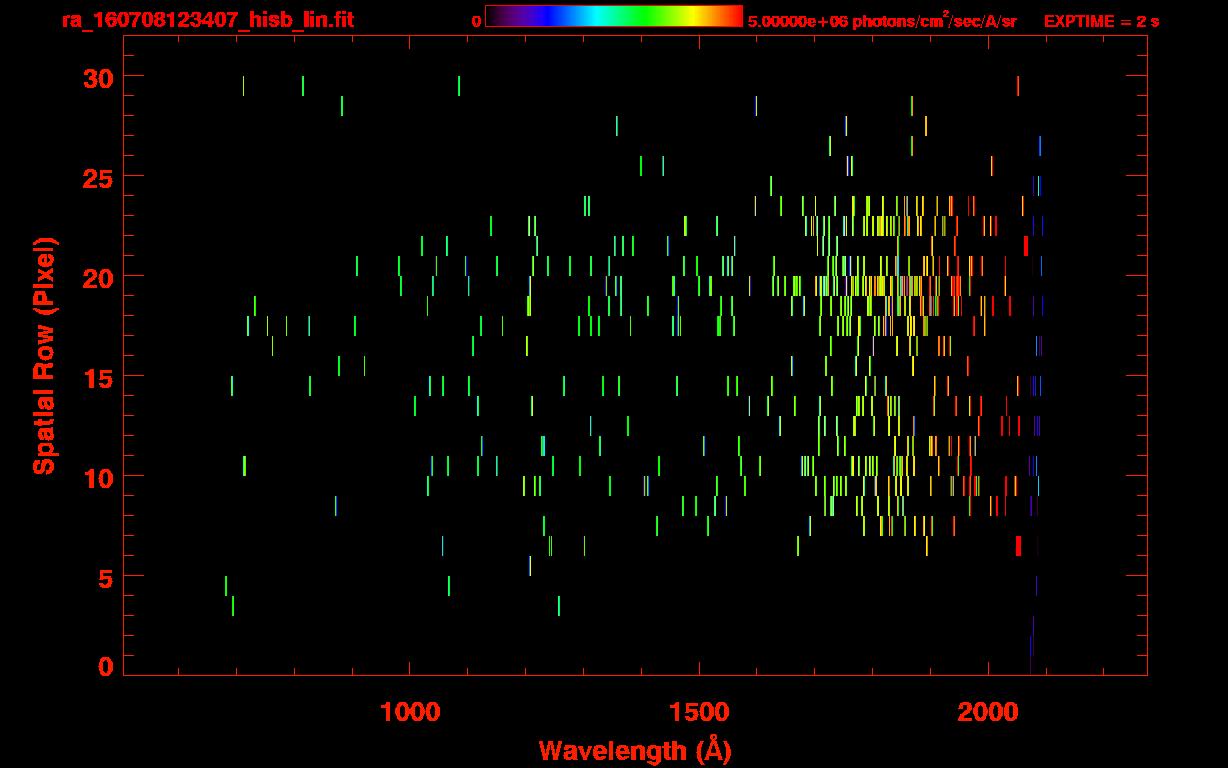
Task: Click the 0 label left of the colorbar
Action: tap(476, 21)
